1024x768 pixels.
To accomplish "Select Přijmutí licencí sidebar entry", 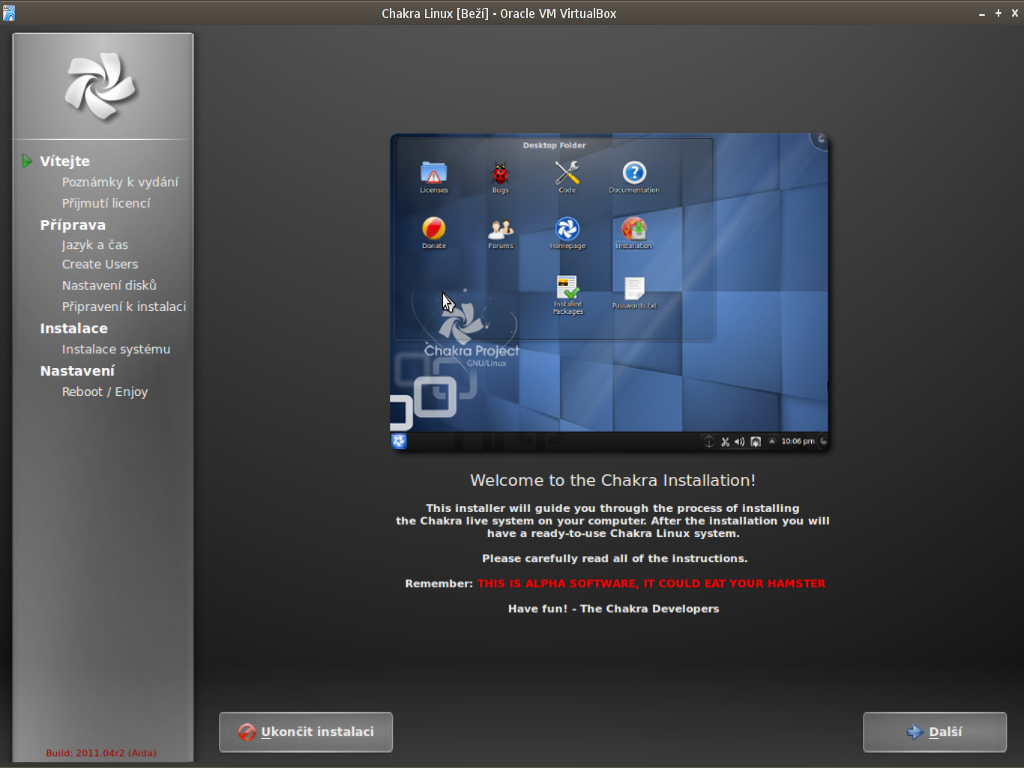I will [106, 203].
